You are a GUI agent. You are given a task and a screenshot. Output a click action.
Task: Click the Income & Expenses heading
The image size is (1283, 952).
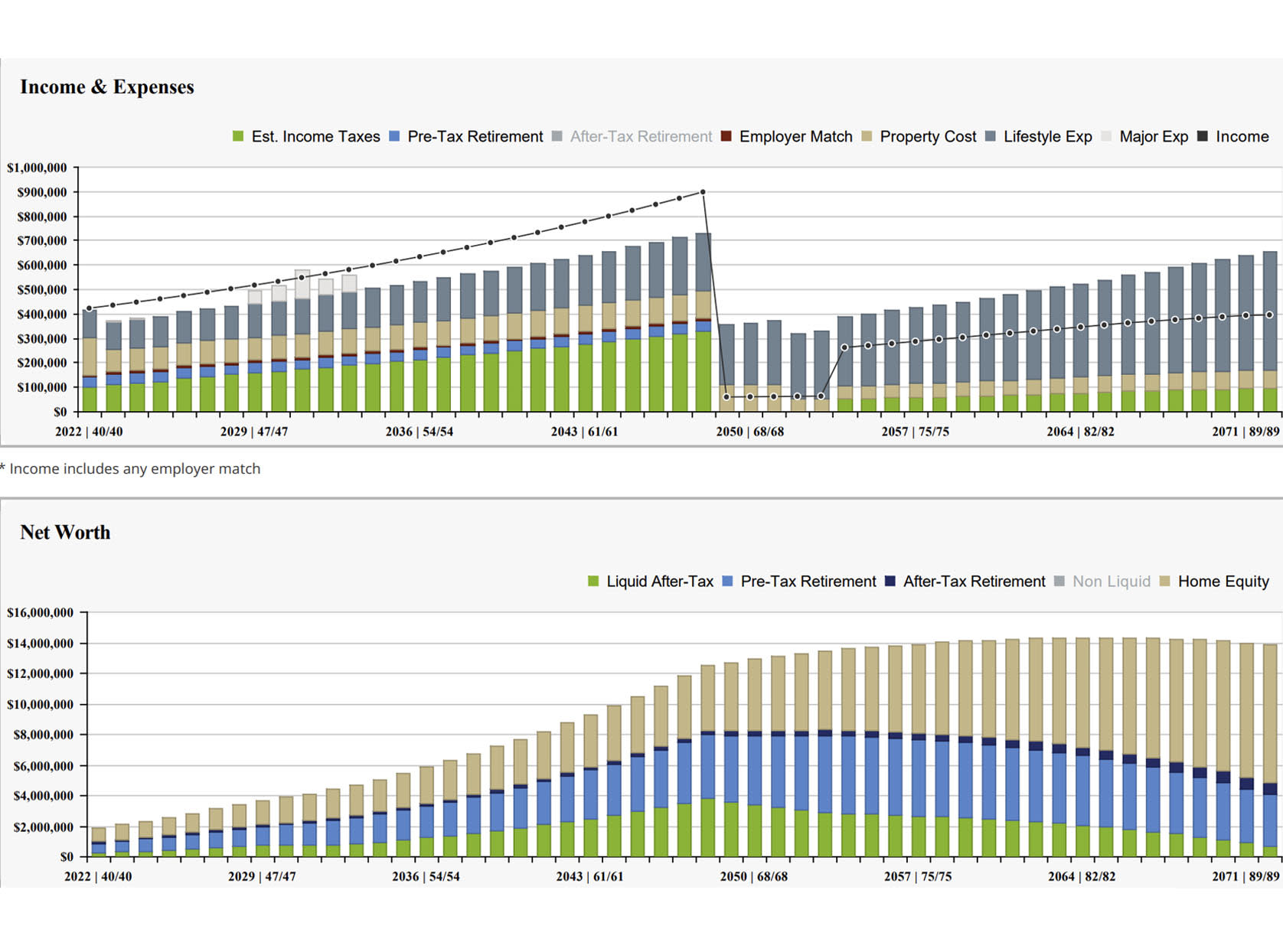click(107, 87)
